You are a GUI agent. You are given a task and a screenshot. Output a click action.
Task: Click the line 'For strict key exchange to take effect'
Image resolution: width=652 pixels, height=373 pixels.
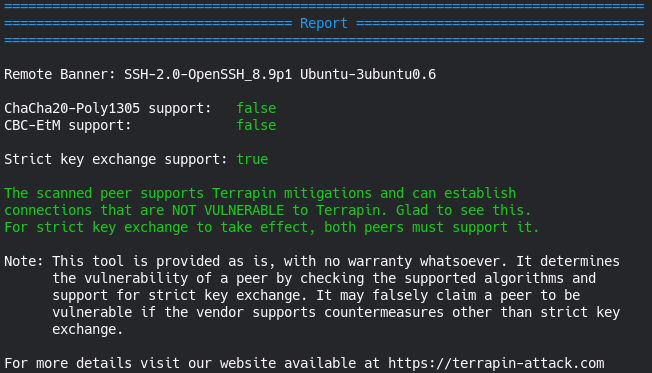pos(272,227)
